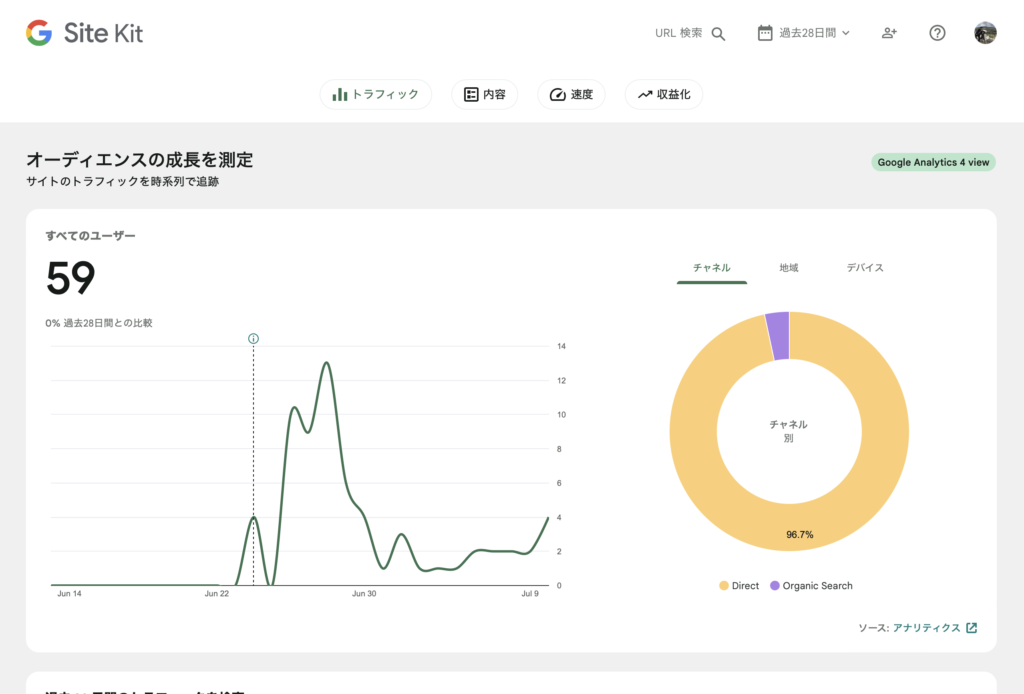The height and width of the screenshot is (694, 1024).
Task: Open the help question mark icon
Action: pos(937,33)
